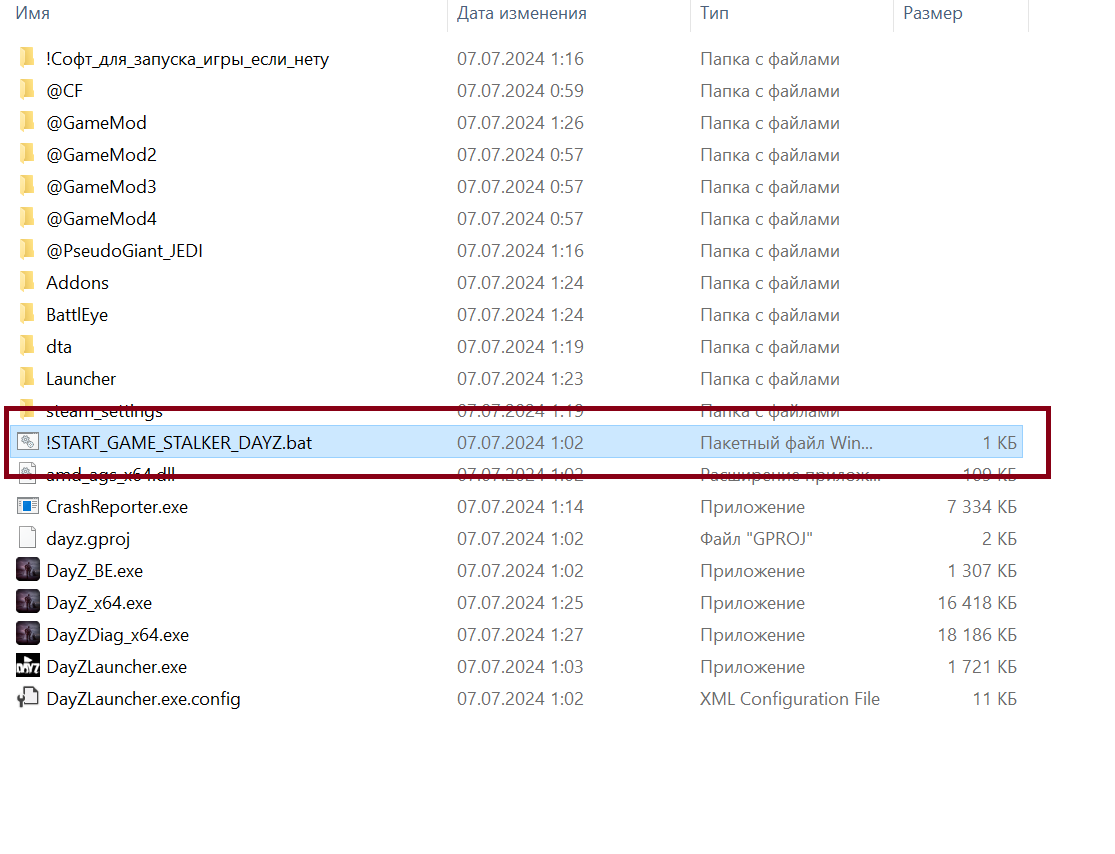1115x854 pixels.
Task: Click the DayZ_x64.exe application icon
Action: [x=28, y=603]
